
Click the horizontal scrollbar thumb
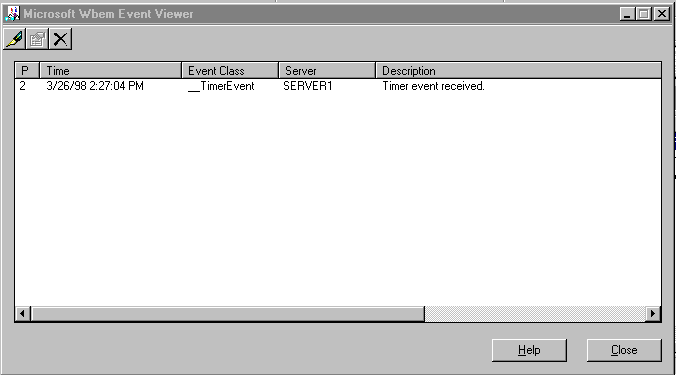(x=228, y=313)
